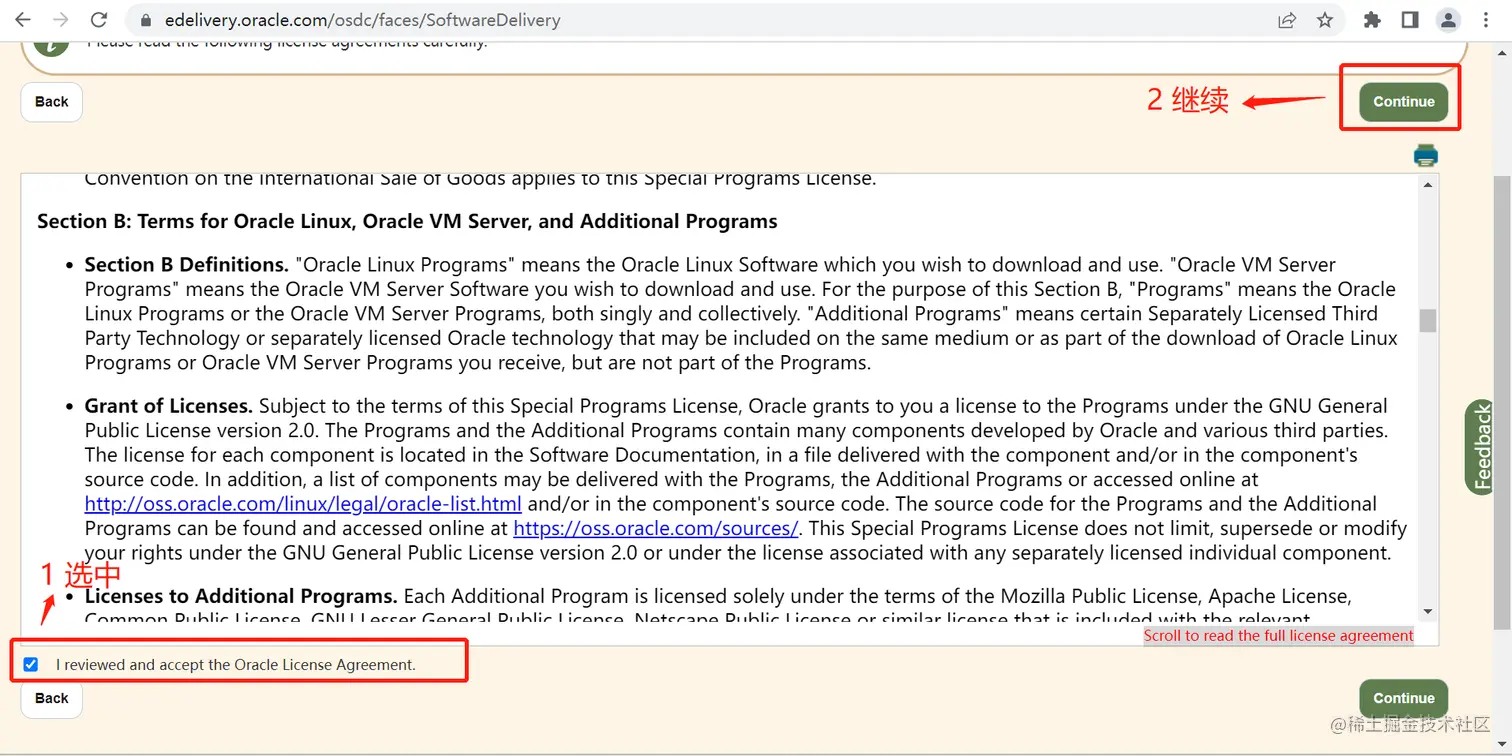Click the top green Continue button

[x=1403, y=102]
